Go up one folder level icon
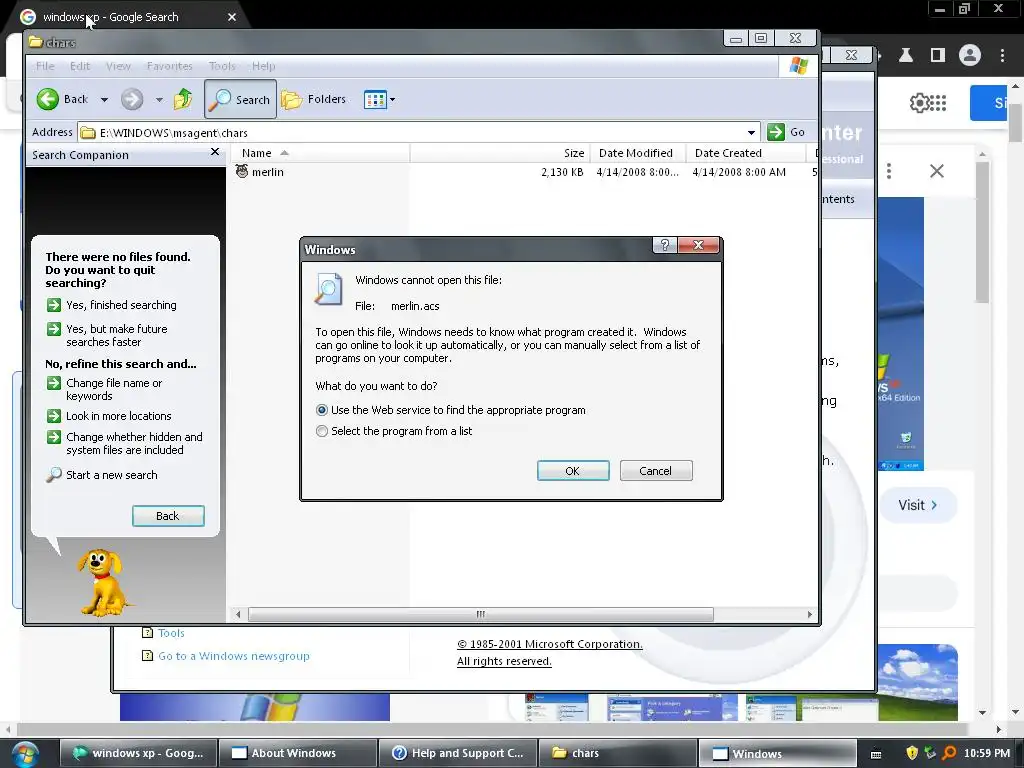Viewport: 1024px width, 768px height. [183, 99]
